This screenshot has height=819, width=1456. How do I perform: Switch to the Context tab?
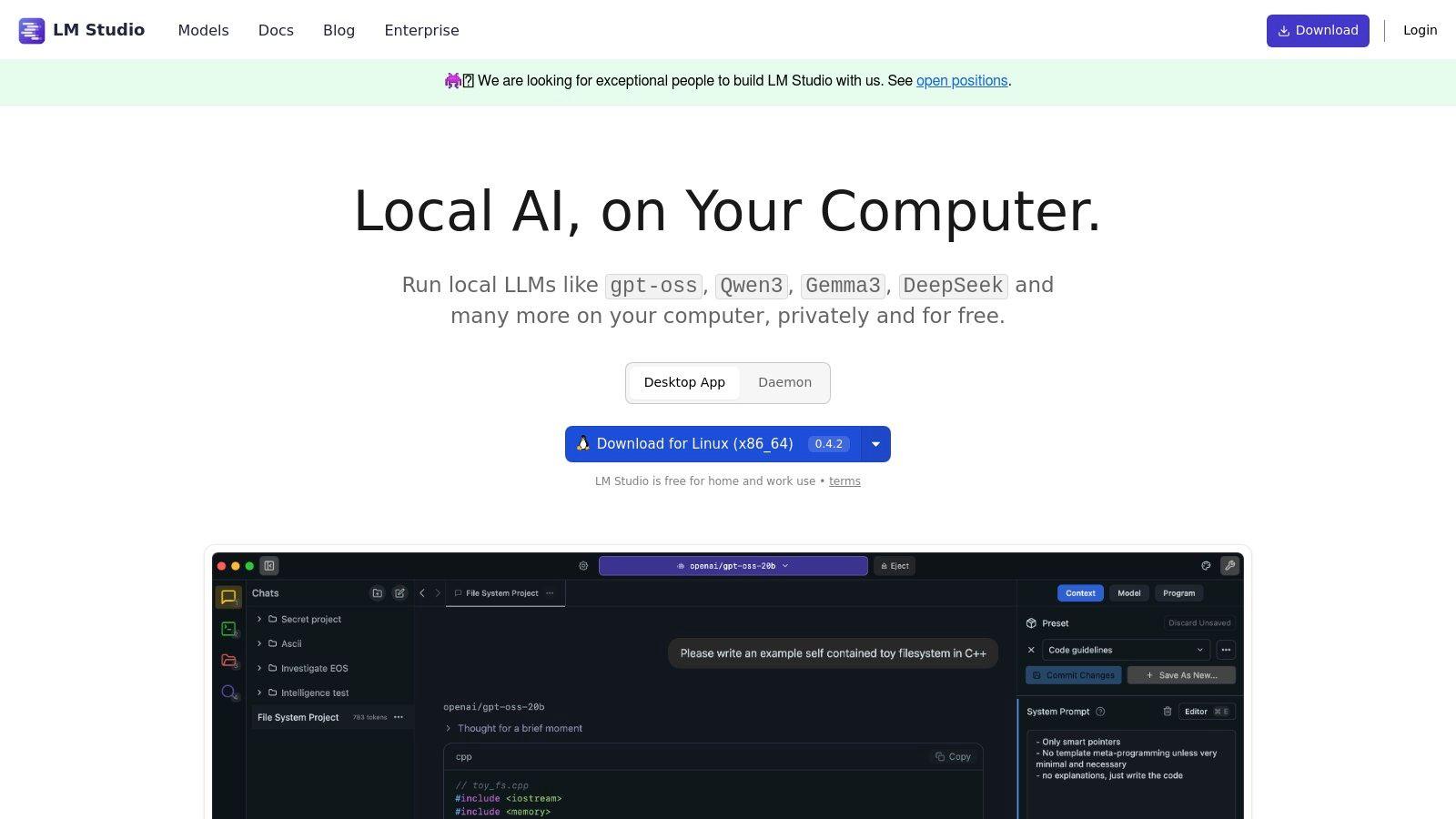click(1080, 593)
